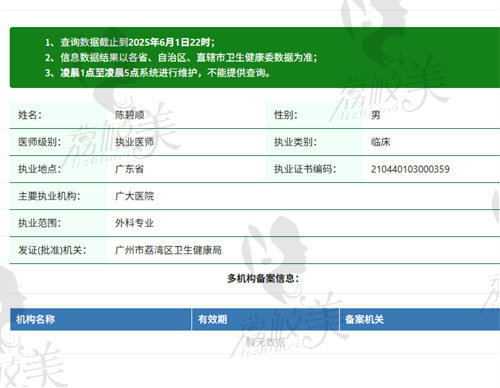Click the 暂无数据 empty table message

(266, 342)
